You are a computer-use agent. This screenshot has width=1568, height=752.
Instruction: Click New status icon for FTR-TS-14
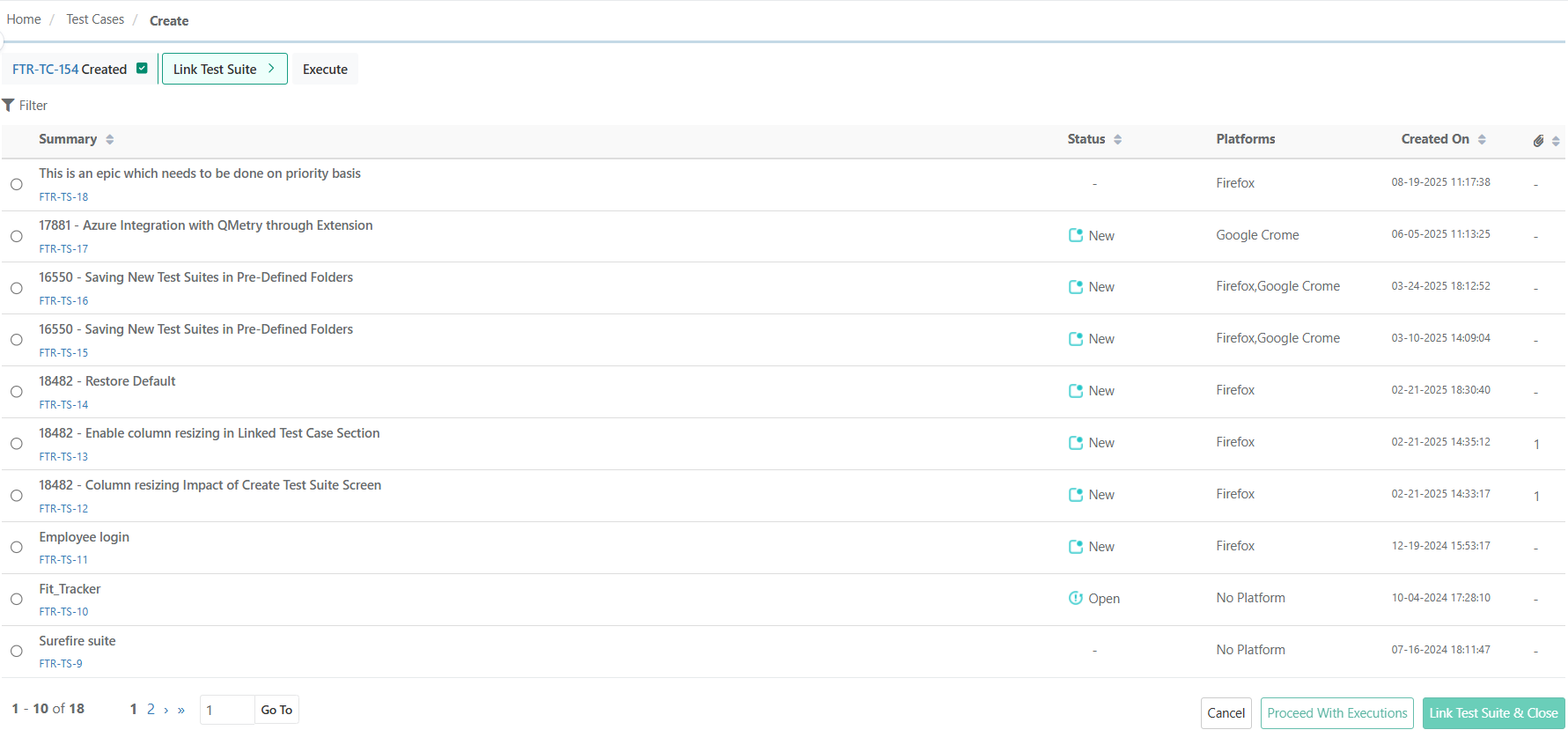(1075, 391)
